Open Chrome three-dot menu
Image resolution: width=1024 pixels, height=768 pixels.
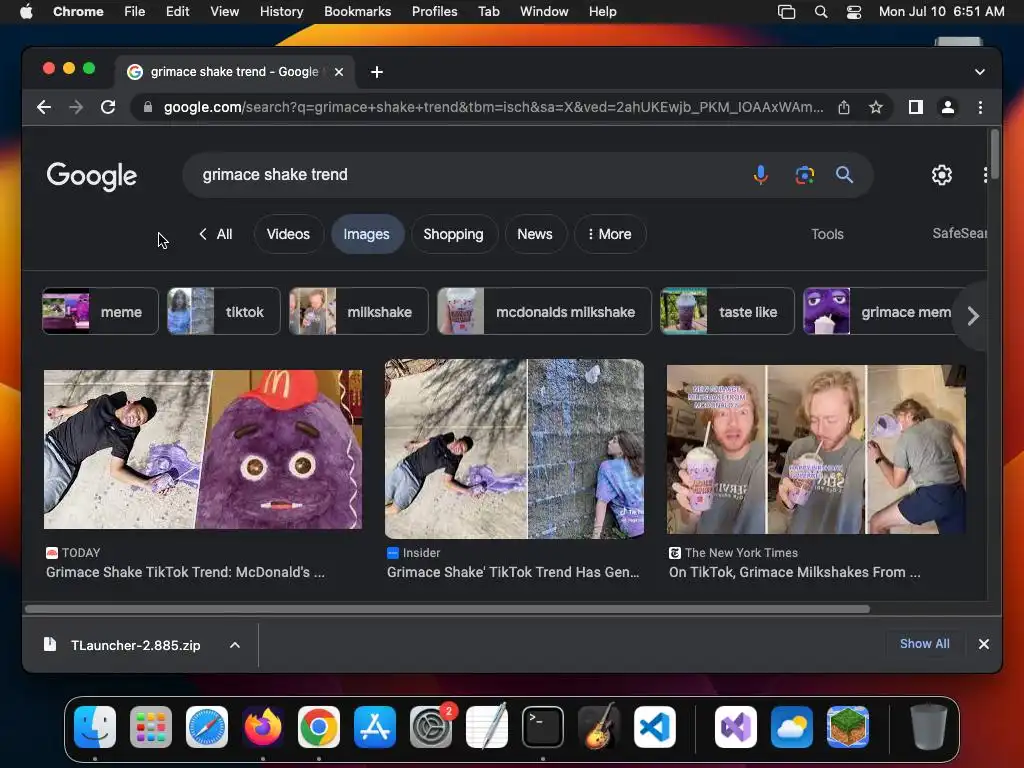980,107
